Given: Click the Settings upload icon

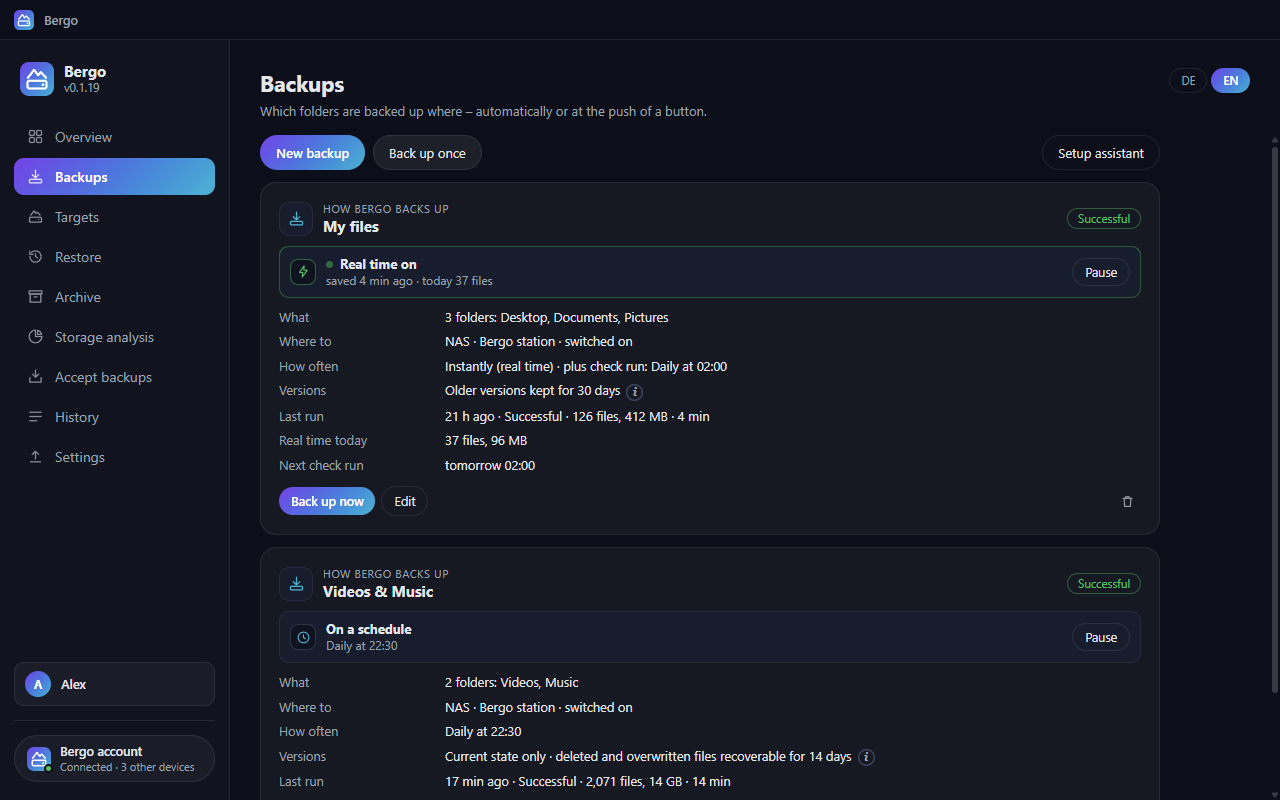Looking at the screenshot, I should 35,457.
